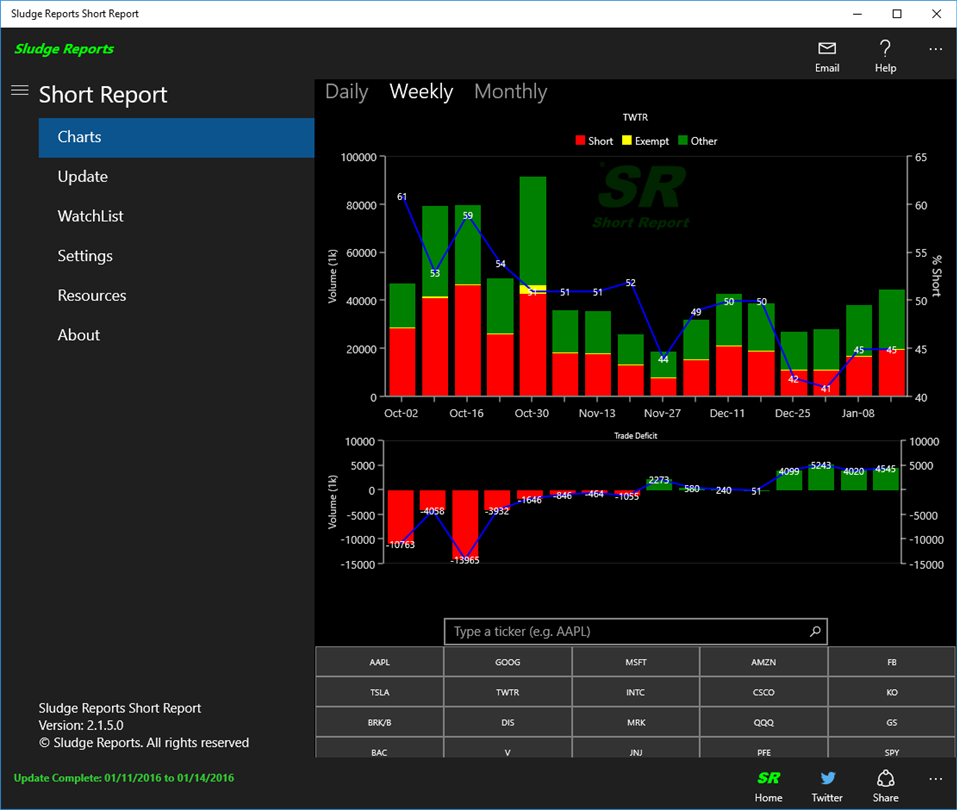Select the Weekly tab
This screenshot has width=957, height=810.
pyautogui.click(x=421, y=92)
